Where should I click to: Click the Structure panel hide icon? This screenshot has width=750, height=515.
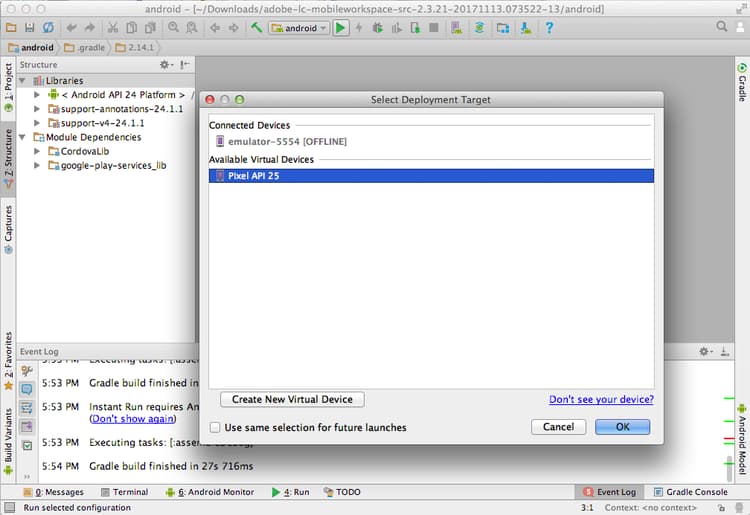click(185, 65)
